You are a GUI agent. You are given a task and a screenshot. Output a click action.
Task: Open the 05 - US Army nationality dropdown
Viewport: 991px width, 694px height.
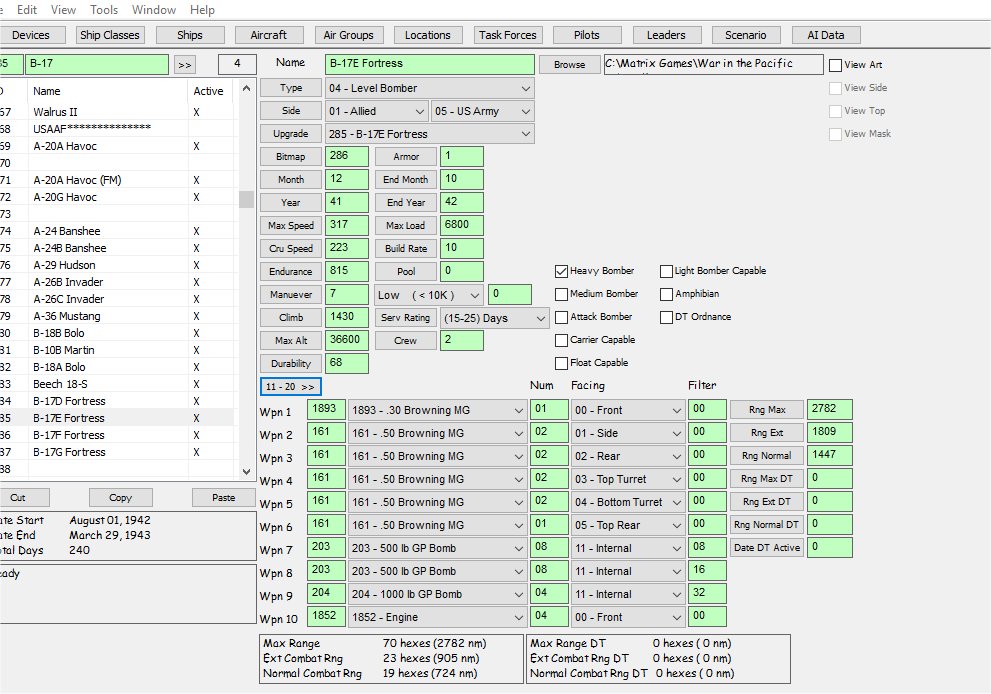(x=482, y=111)
